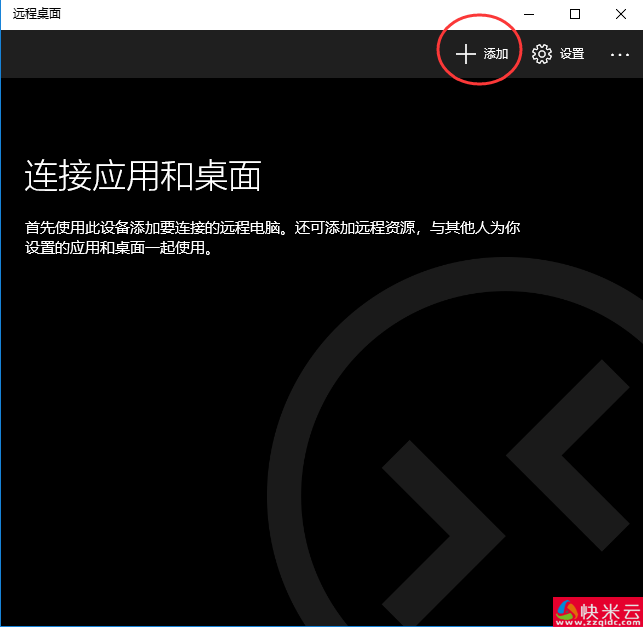The width and height of the screenshot is (643, 627).
Task: Click the text line starting with 首先使用此设备添加
Action: pyautogui.click(x=273, y=228)
